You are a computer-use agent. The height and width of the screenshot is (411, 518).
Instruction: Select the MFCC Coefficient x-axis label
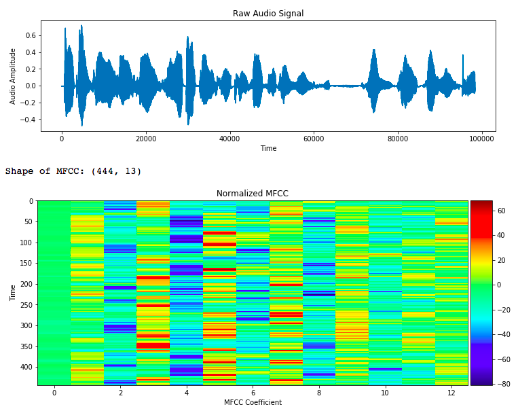[x=253, y=402]
